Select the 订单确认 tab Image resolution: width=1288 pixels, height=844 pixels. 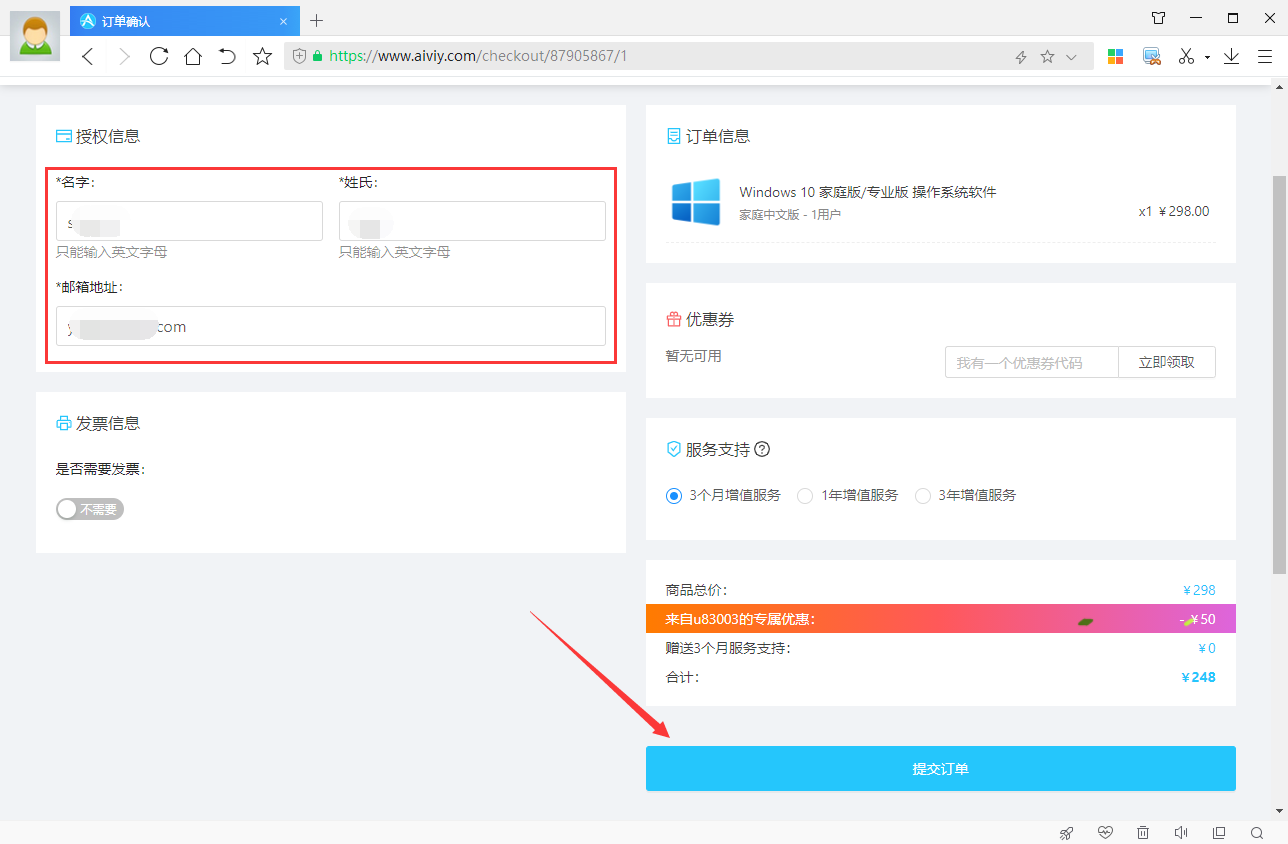click(x=185, y=20)
